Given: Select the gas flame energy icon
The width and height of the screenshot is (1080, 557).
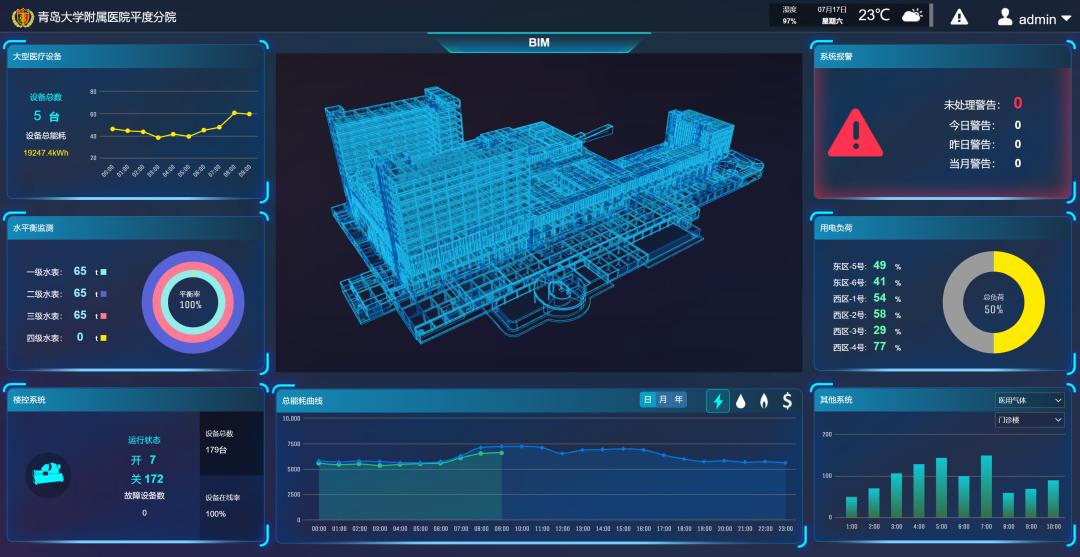Looking at the screenshot, I should click(x=763, y=401).
